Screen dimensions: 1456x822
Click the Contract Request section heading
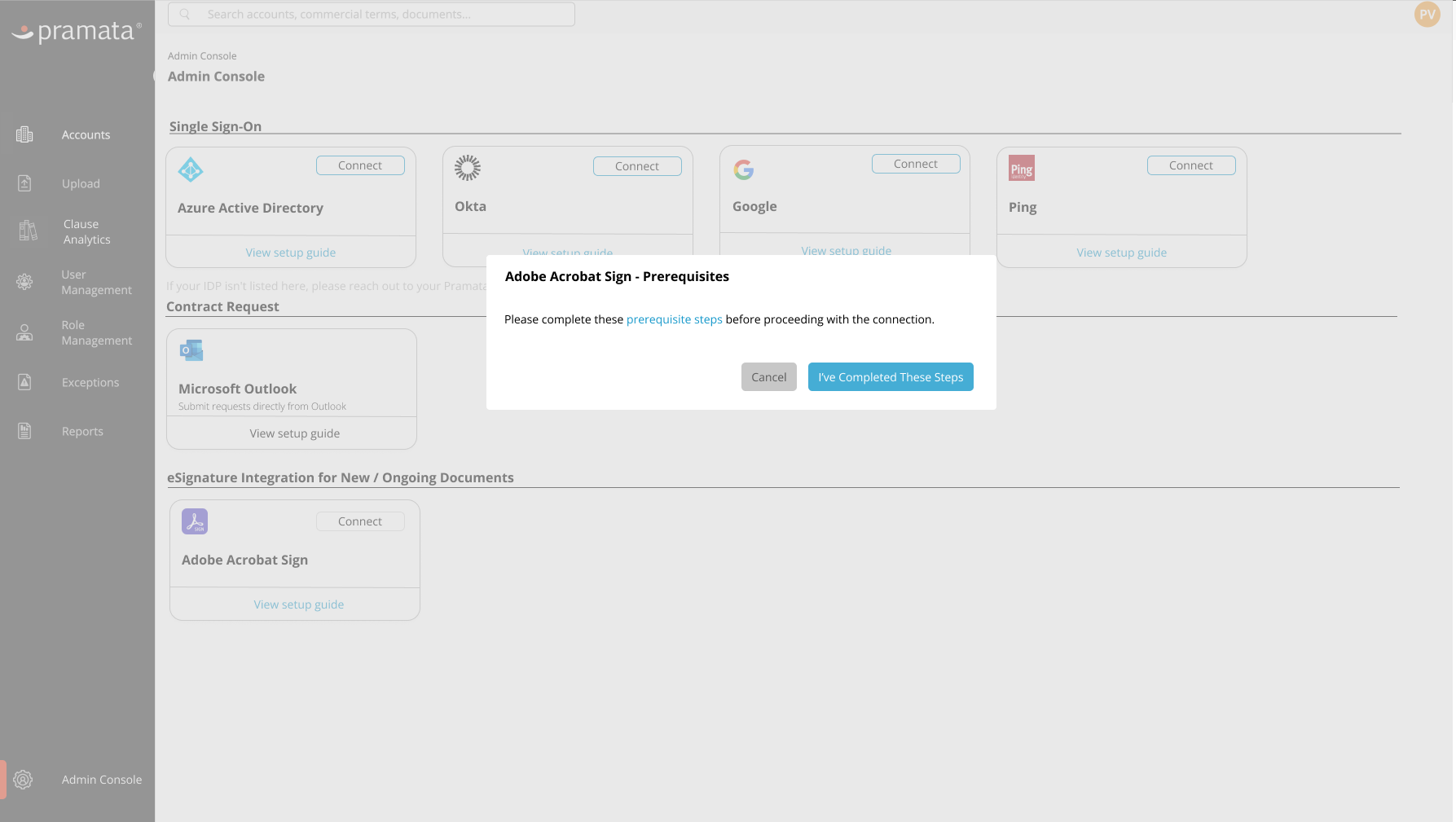pyautogui.click(x=222, y=306)
